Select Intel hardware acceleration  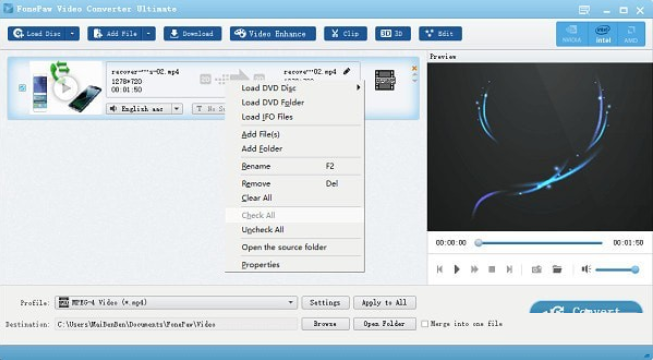click(x=603, y=34)
